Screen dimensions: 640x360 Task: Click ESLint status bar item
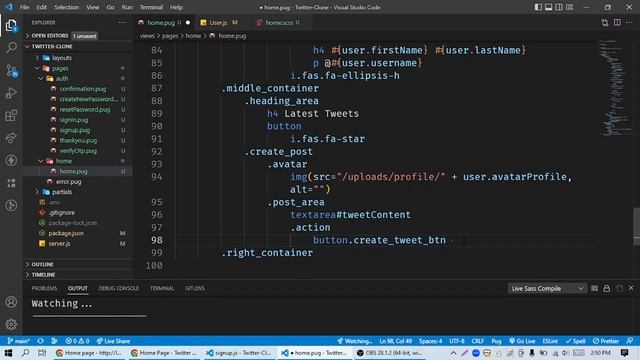(550, 341)
